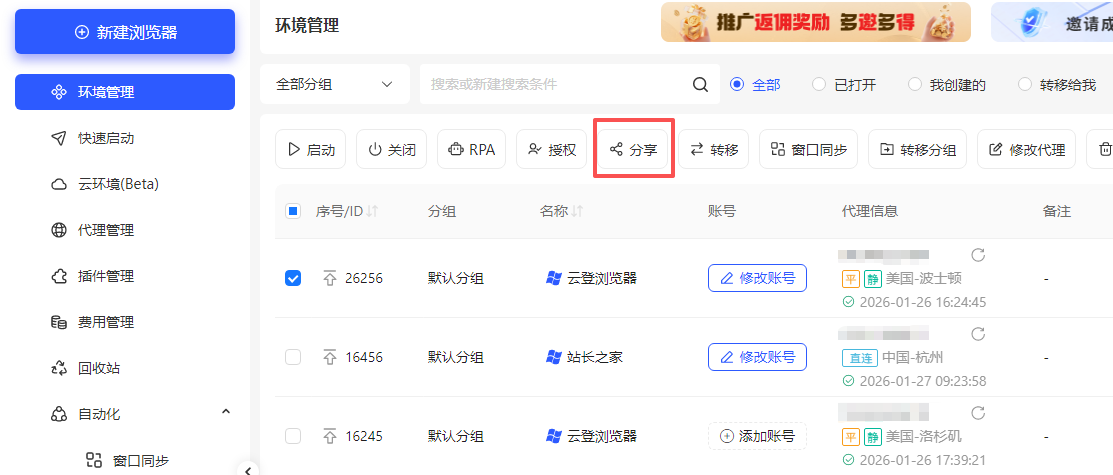Select the 转移给我 radio filter
The image size is (1113, 475).
(x=1057, y=84)
